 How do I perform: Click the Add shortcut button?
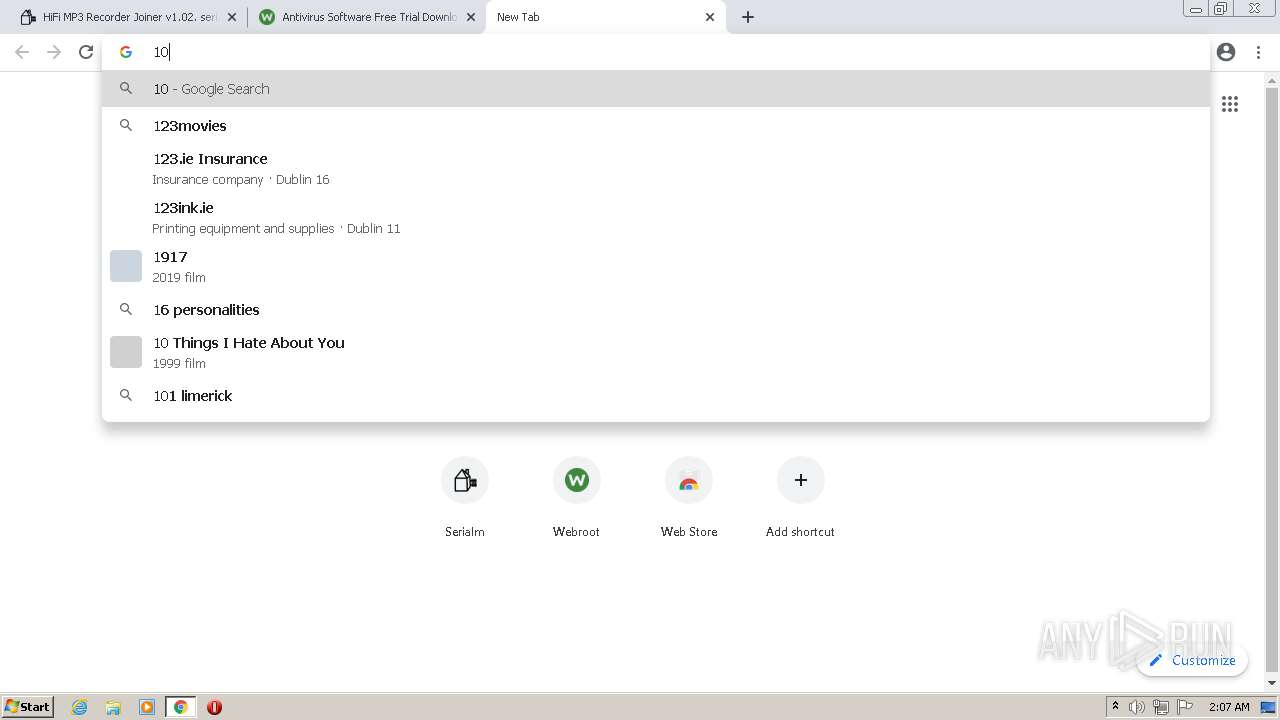click(801, 497)
